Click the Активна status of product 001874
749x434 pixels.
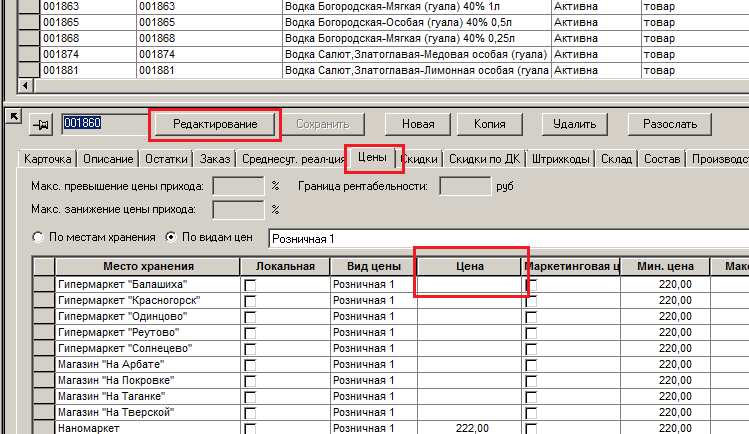pyautogui.click(x=596, y=54)
